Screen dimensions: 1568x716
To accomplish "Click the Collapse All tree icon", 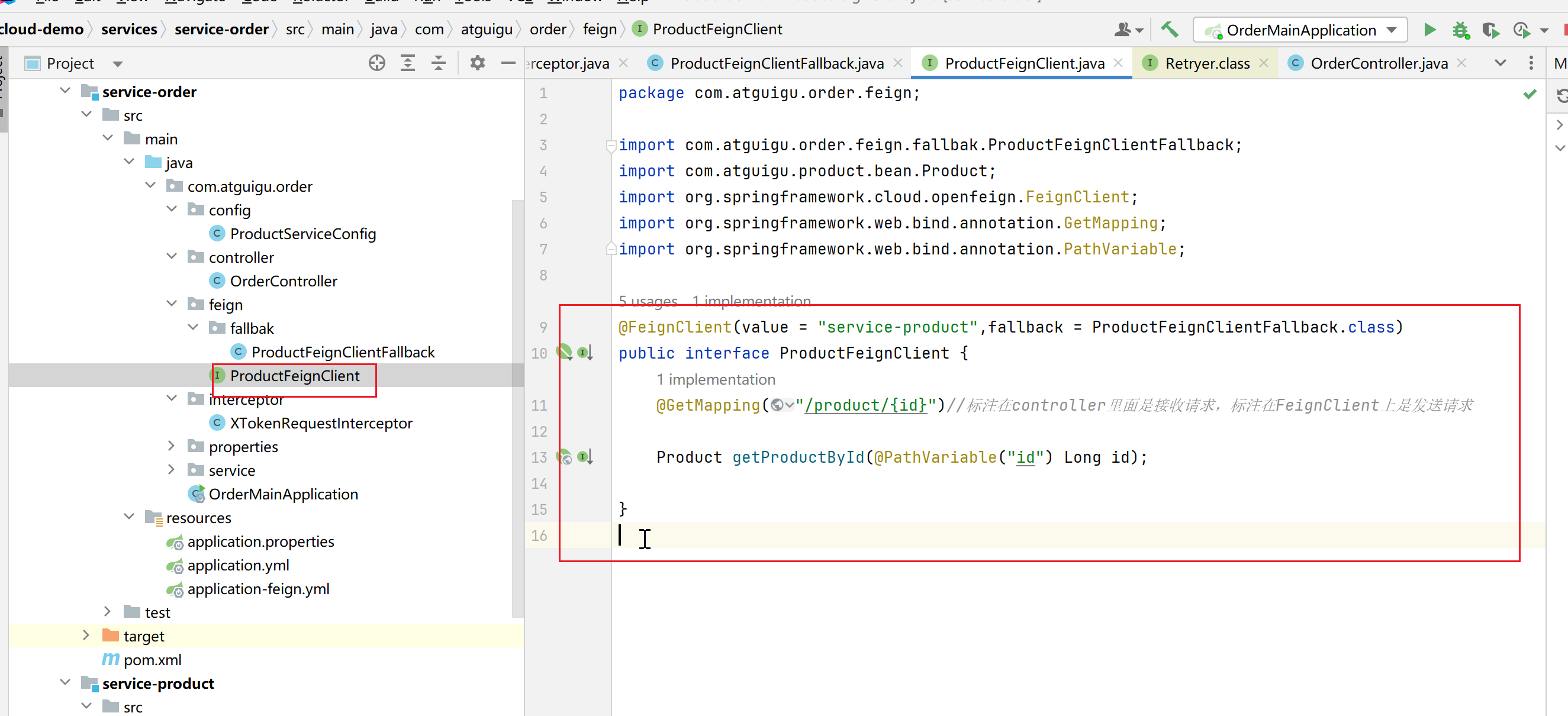I will 438,63.
